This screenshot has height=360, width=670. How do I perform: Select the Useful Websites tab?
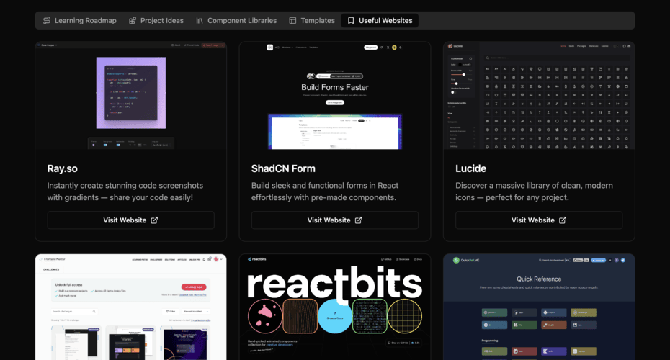(380, 20)
